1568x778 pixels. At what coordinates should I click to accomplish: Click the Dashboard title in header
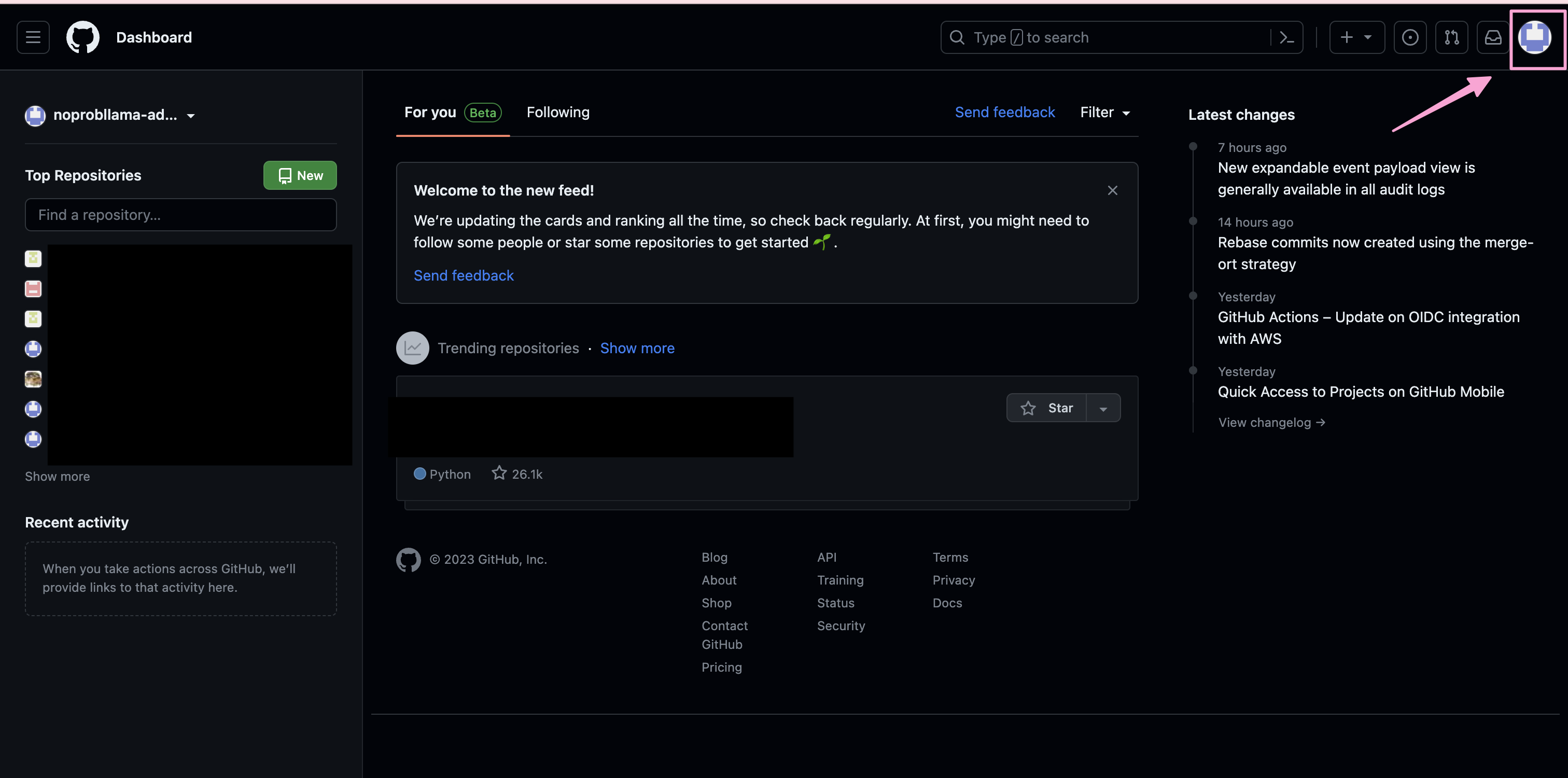pos(153,37)
